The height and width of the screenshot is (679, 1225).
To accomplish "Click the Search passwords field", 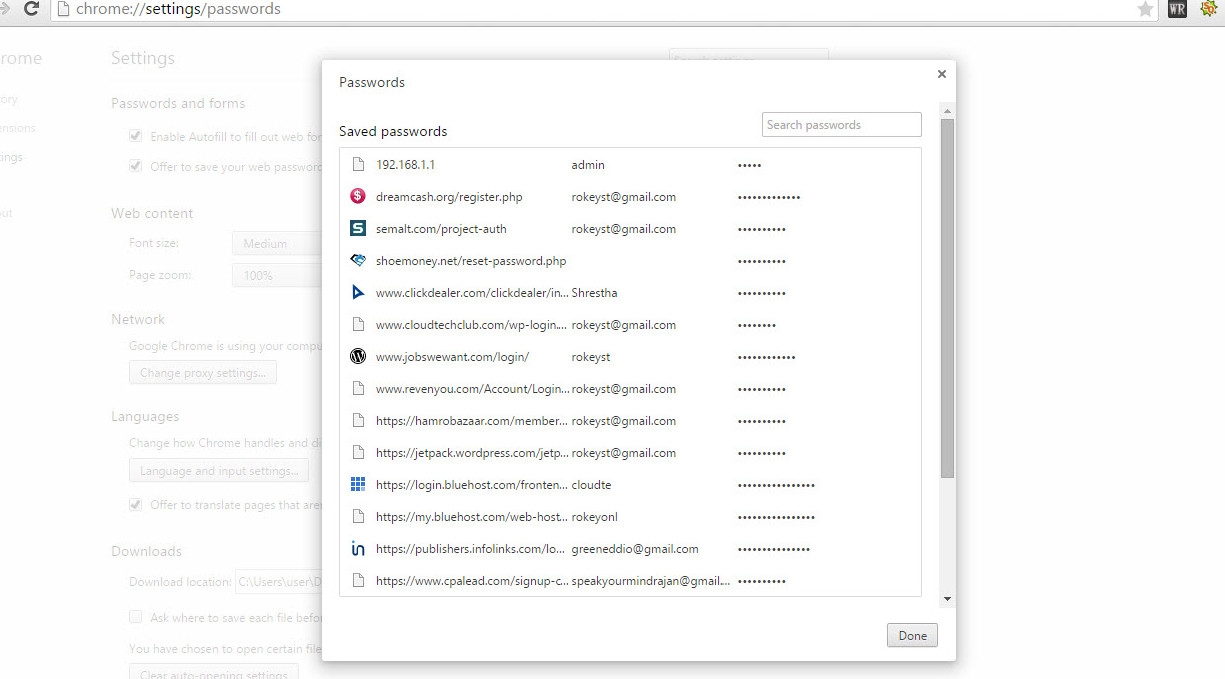I will coord(841,125).
